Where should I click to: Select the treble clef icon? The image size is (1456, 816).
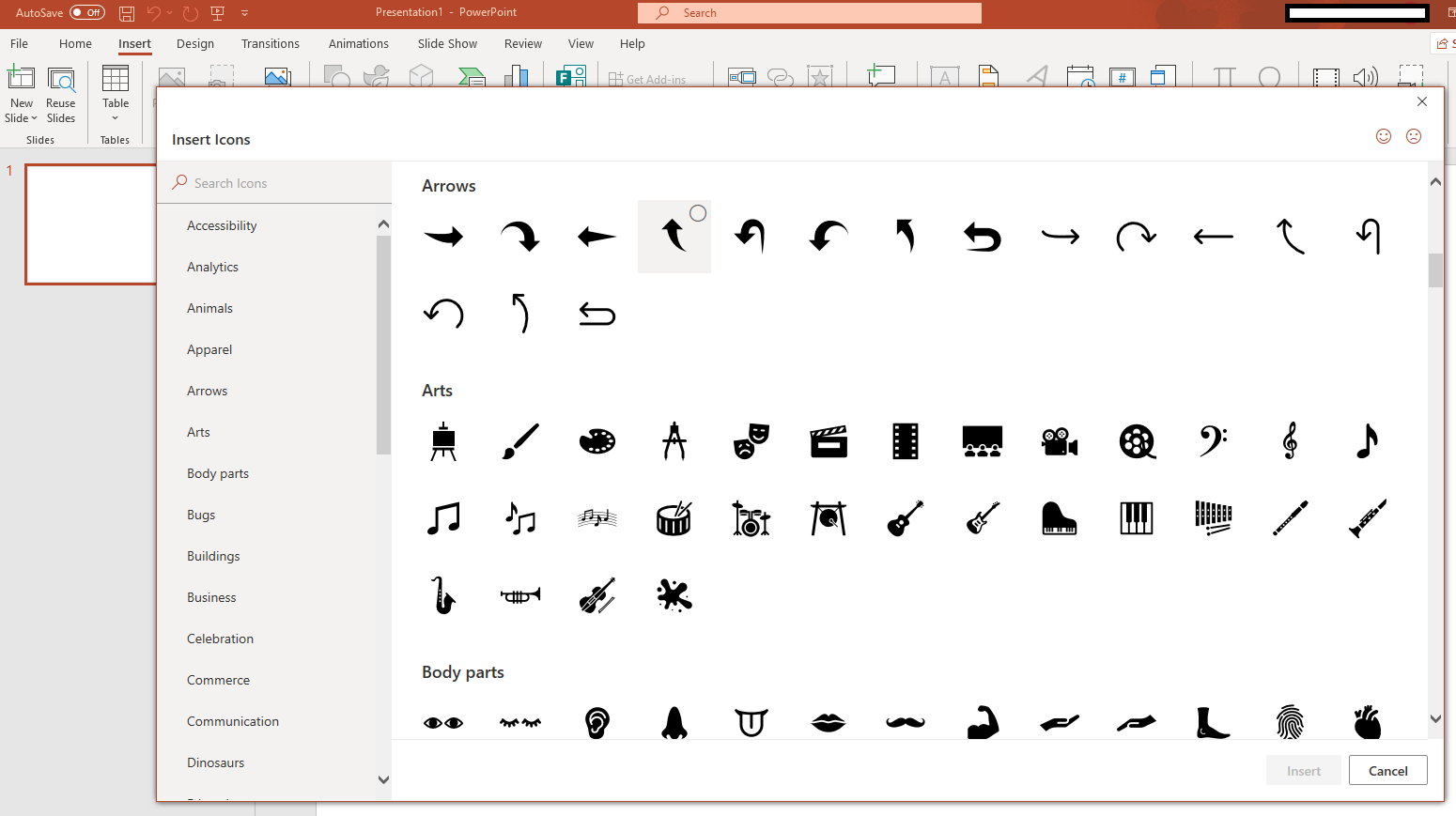[x=1291, y=441]
